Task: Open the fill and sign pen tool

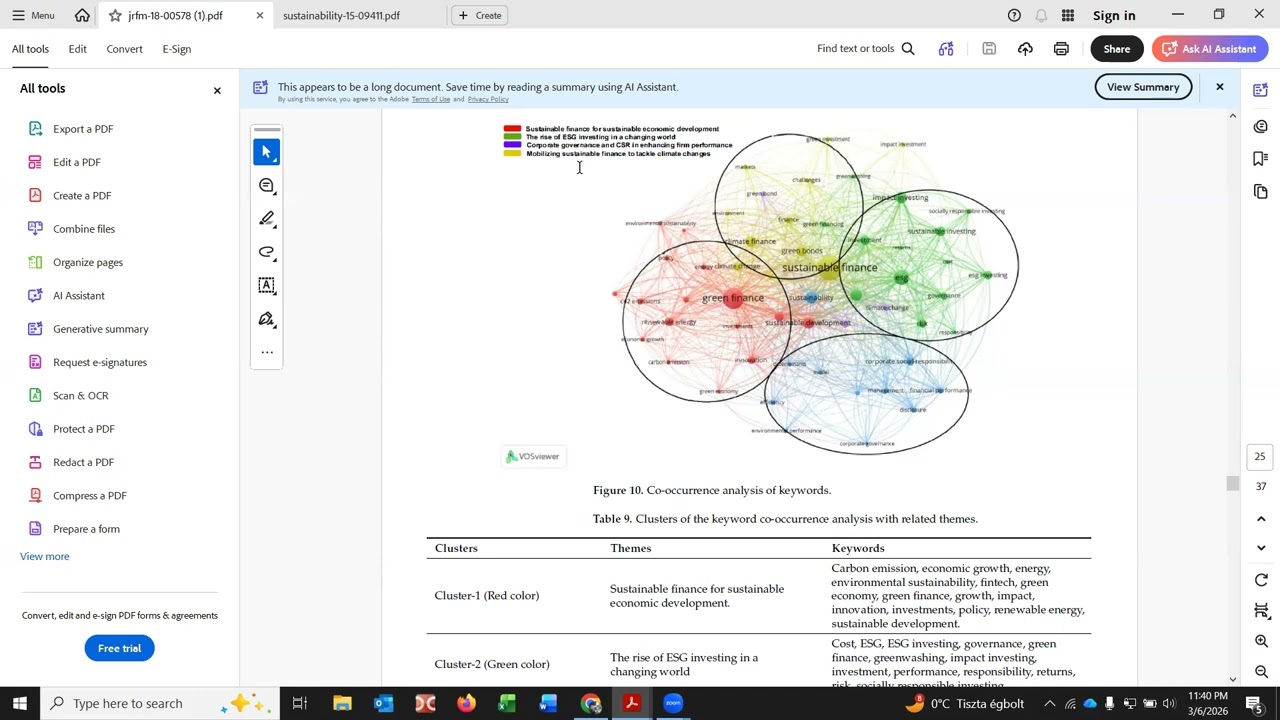Action: [267, 319]
